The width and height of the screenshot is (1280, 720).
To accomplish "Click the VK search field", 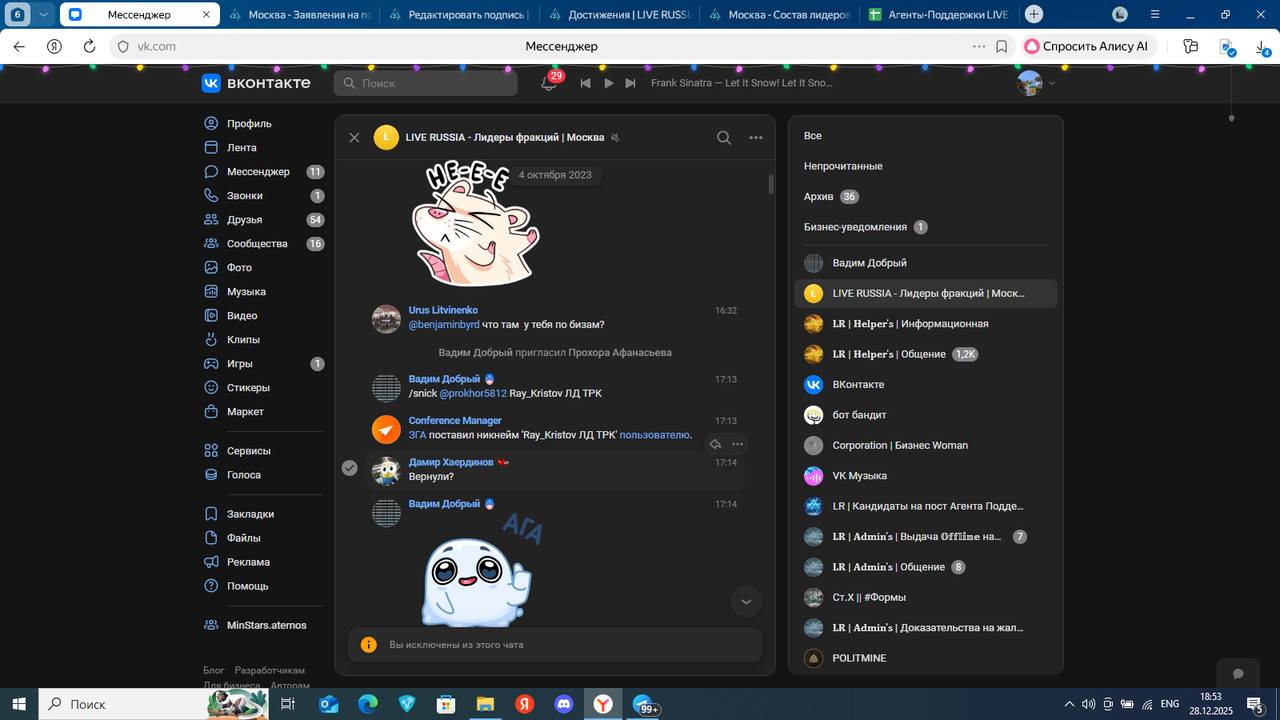I will 425,83.
